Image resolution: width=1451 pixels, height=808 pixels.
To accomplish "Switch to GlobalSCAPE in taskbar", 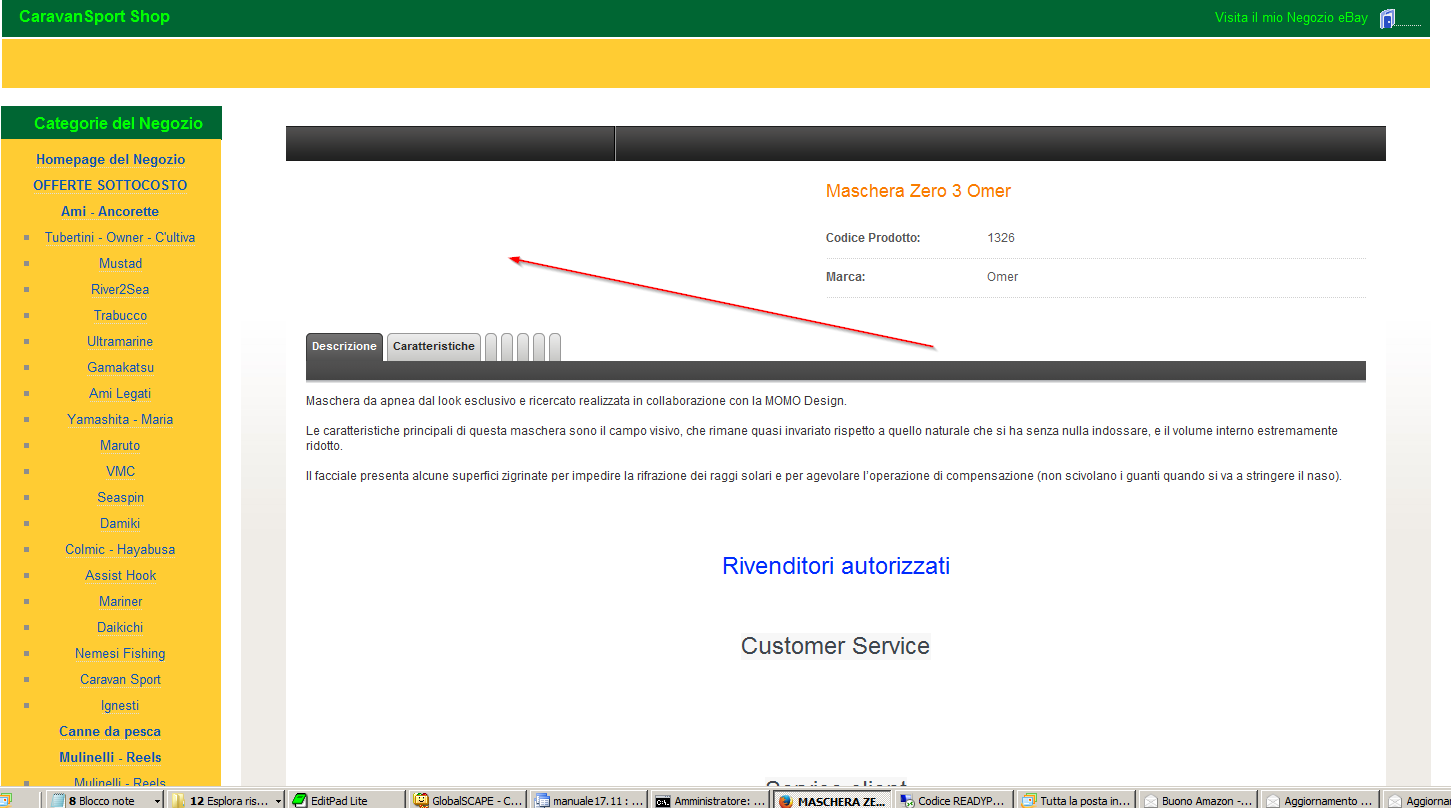I will coord(468,800).
